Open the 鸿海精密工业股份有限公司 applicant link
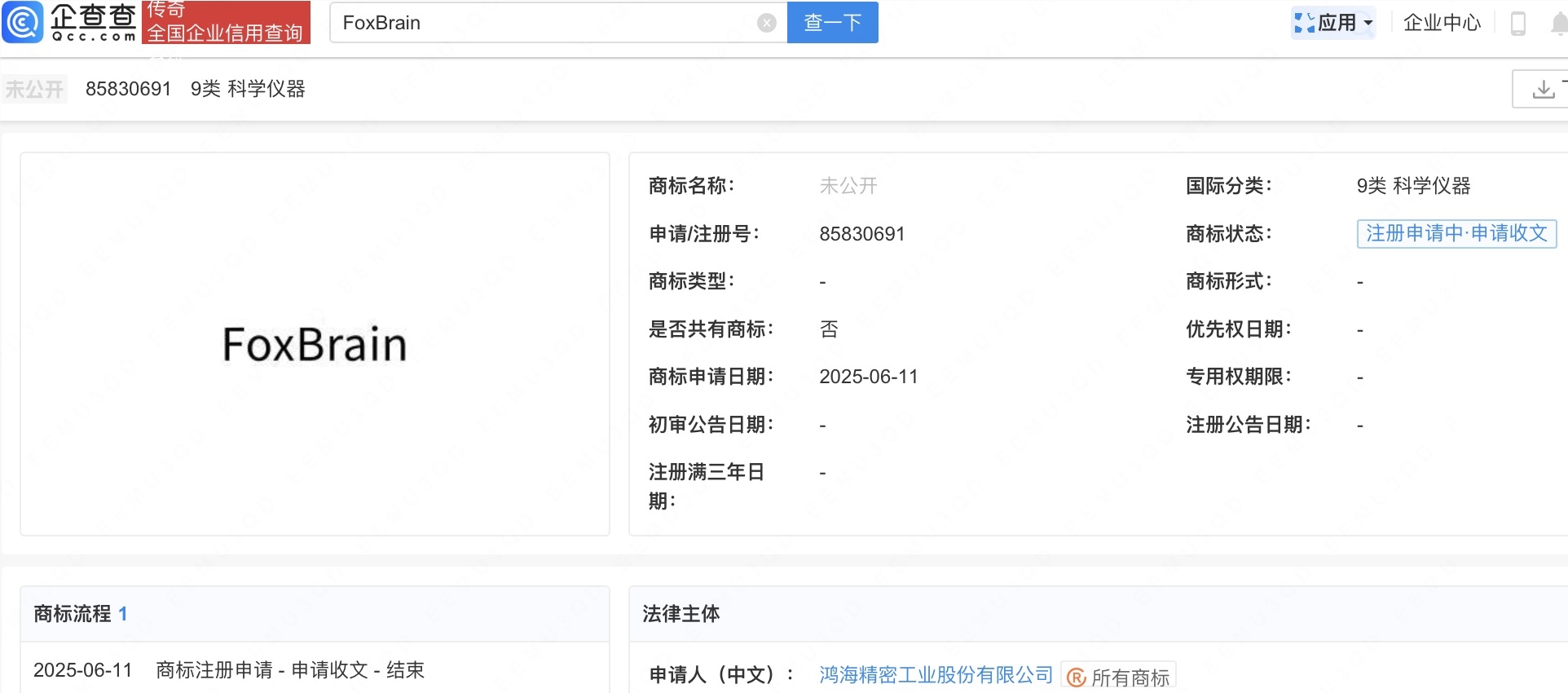 pos(936,675)
